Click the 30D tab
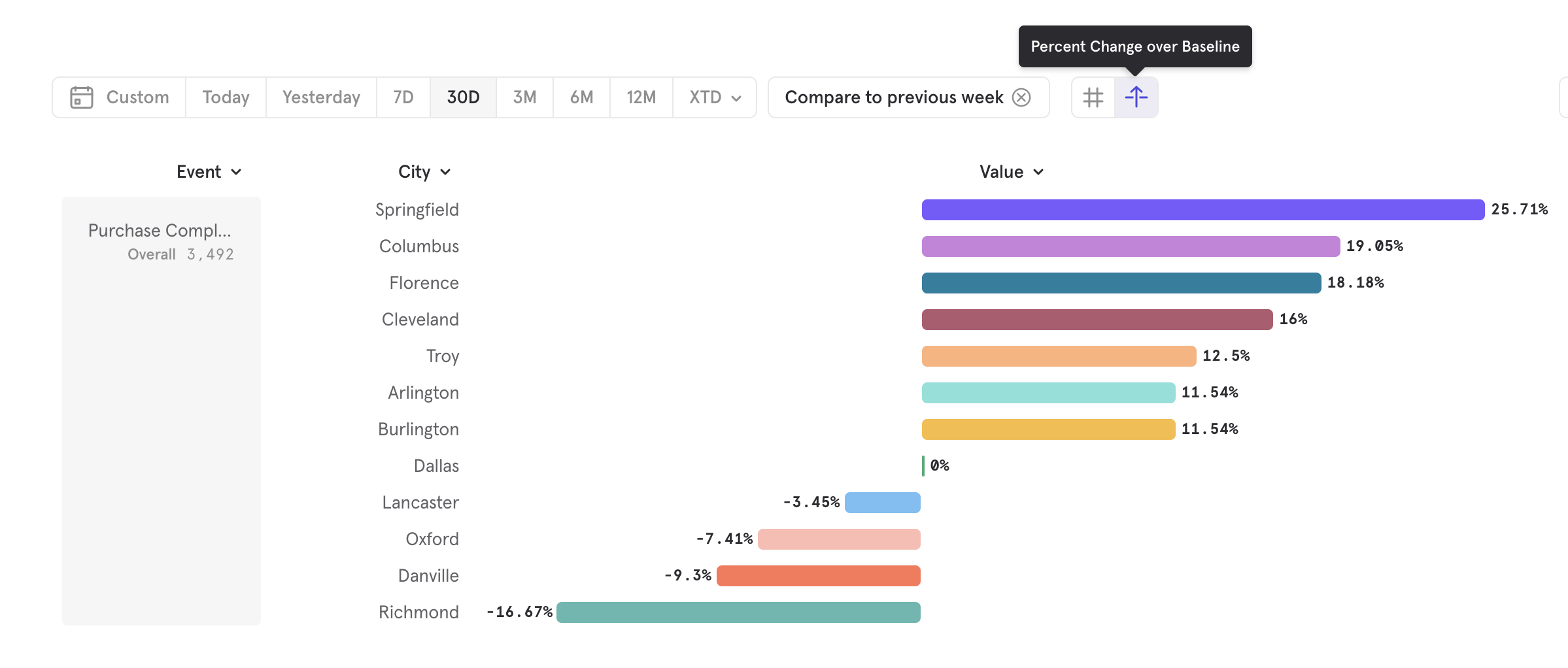This screenshot has width=1568, height=668. coord(463,97)
